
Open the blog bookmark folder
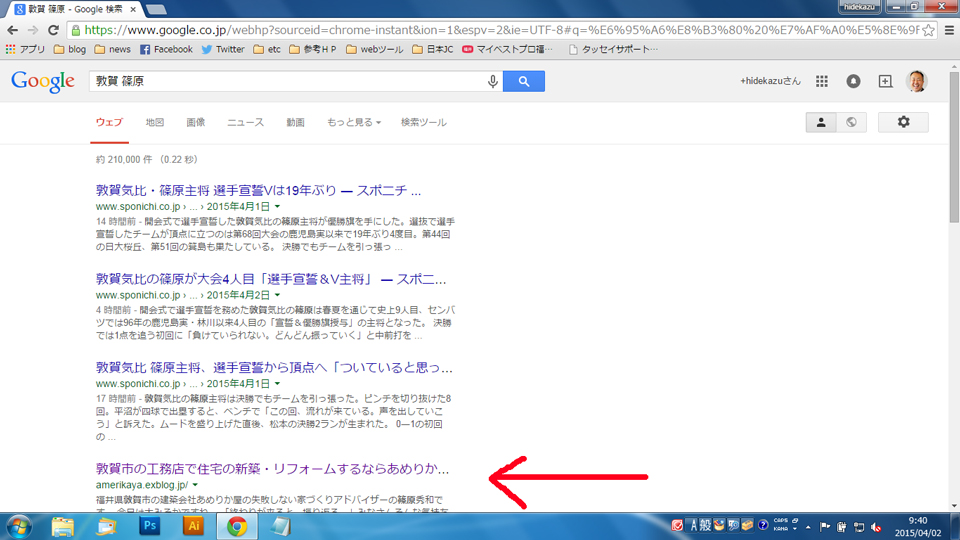(70, 50)
